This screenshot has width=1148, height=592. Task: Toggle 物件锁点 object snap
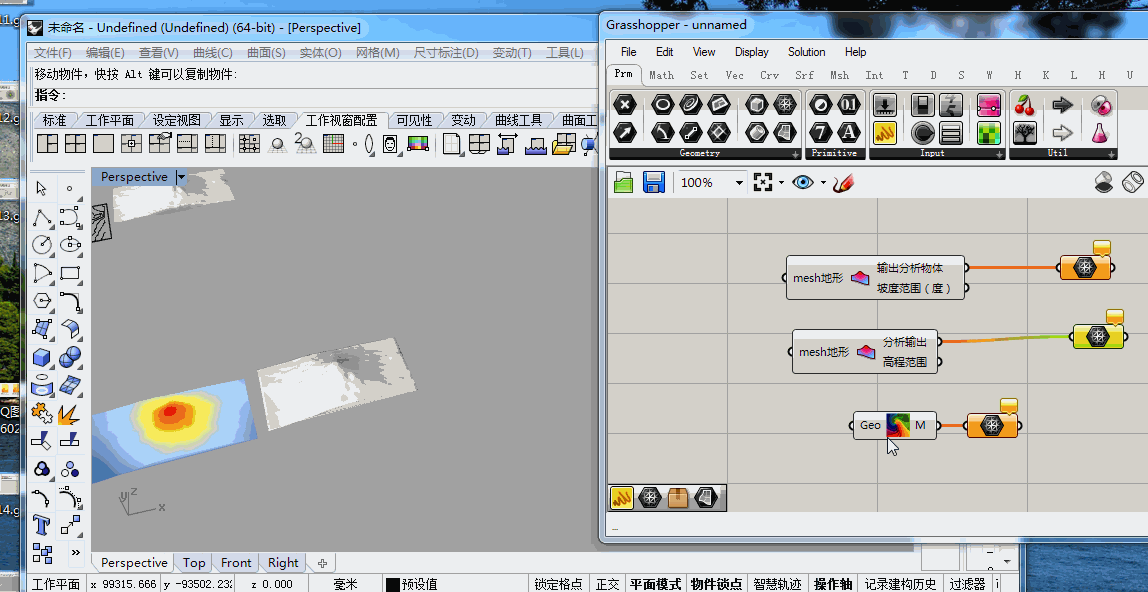(717, 584)
